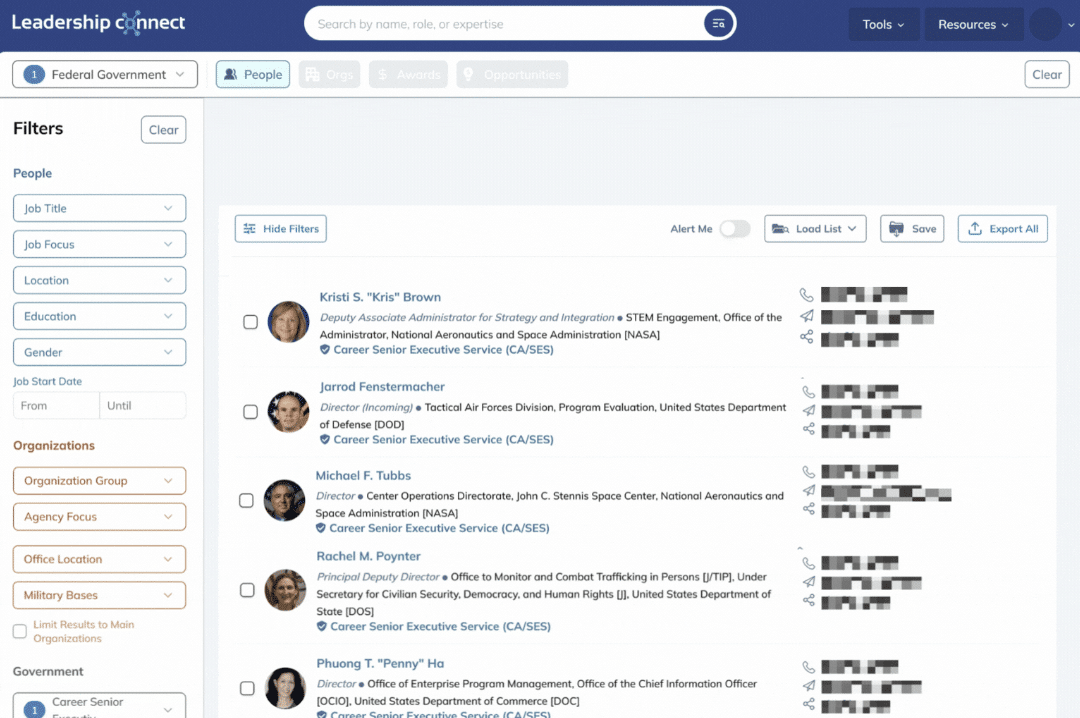Image resolution: width=1080 pixels, height=718 pixels.
Task: Click the verified badge icon under Rachel Poynter
Action: tap(322, 626)
